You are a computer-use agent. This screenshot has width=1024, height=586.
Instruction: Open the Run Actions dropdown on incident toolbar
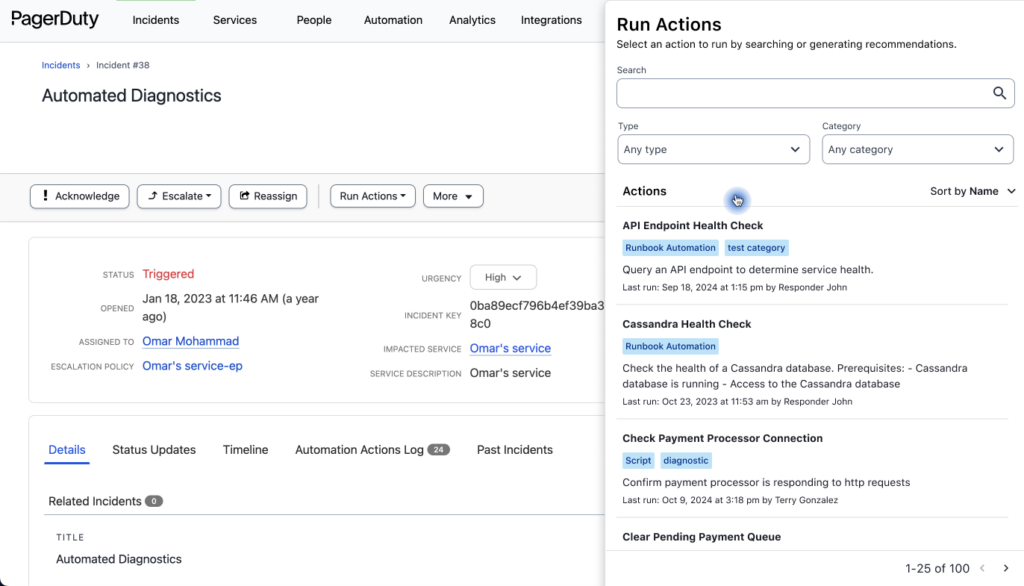pyautogui.click(x=372, y=196)
